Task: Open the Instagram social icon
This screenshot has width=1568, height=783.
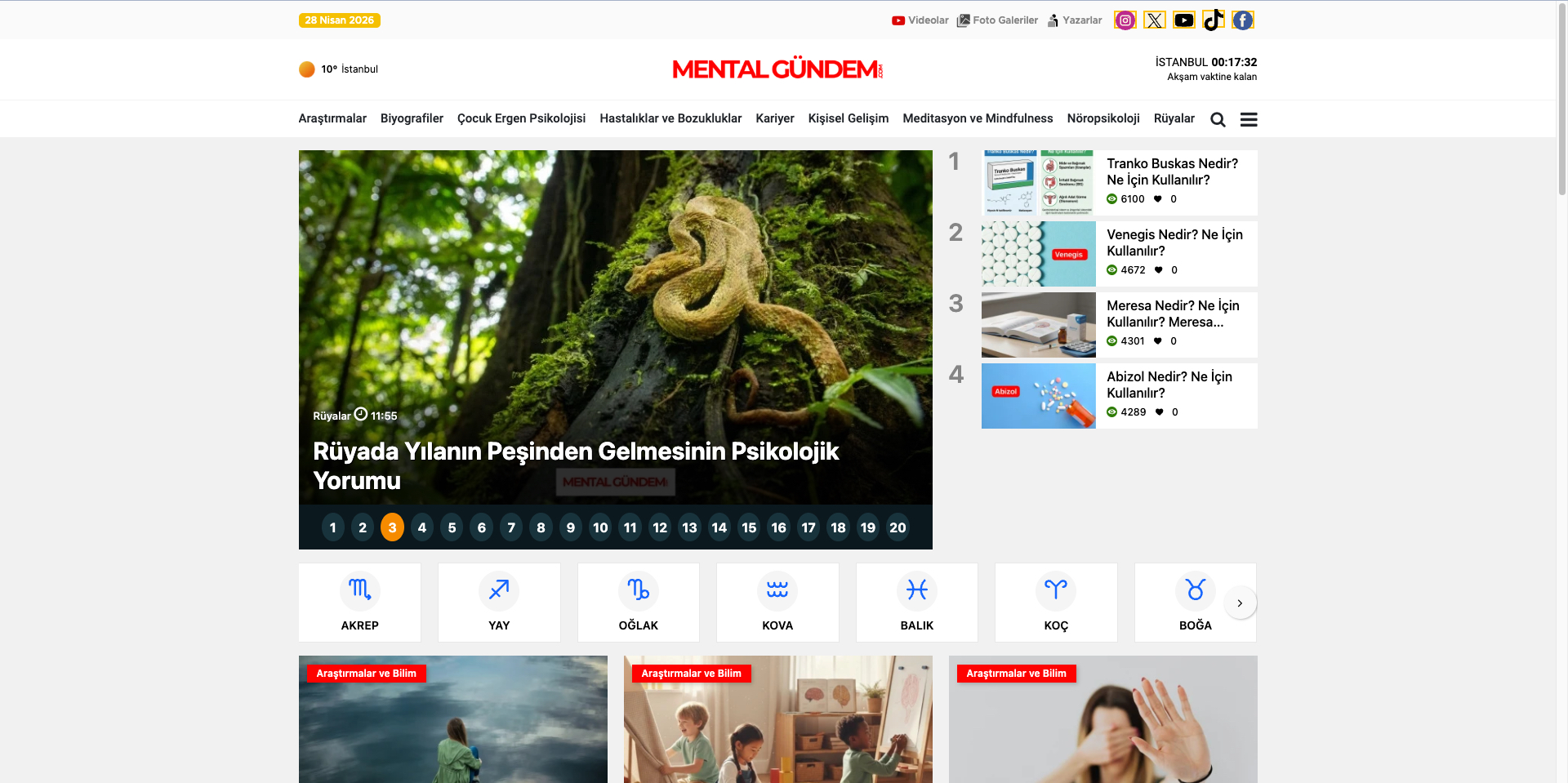Action: point(1125,20)
